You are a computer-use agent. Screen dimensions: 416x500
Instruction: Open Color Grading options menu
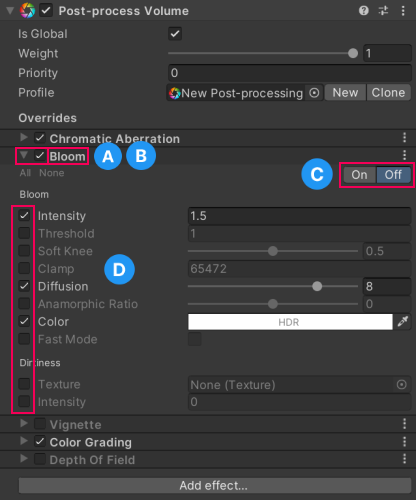tap(404, 442)
